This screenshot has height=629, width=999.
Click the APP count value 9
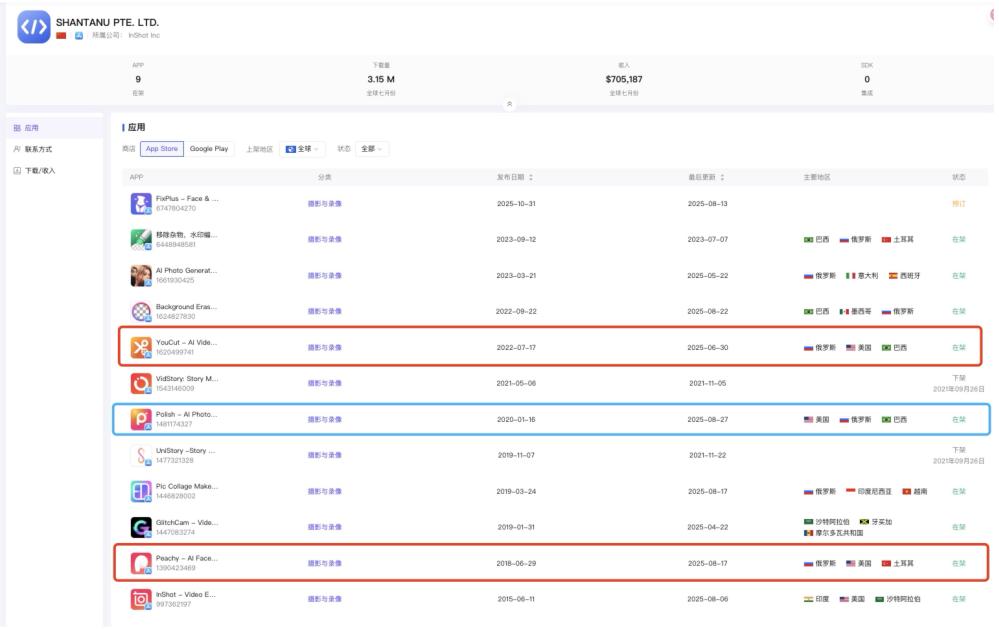point(138,79)
